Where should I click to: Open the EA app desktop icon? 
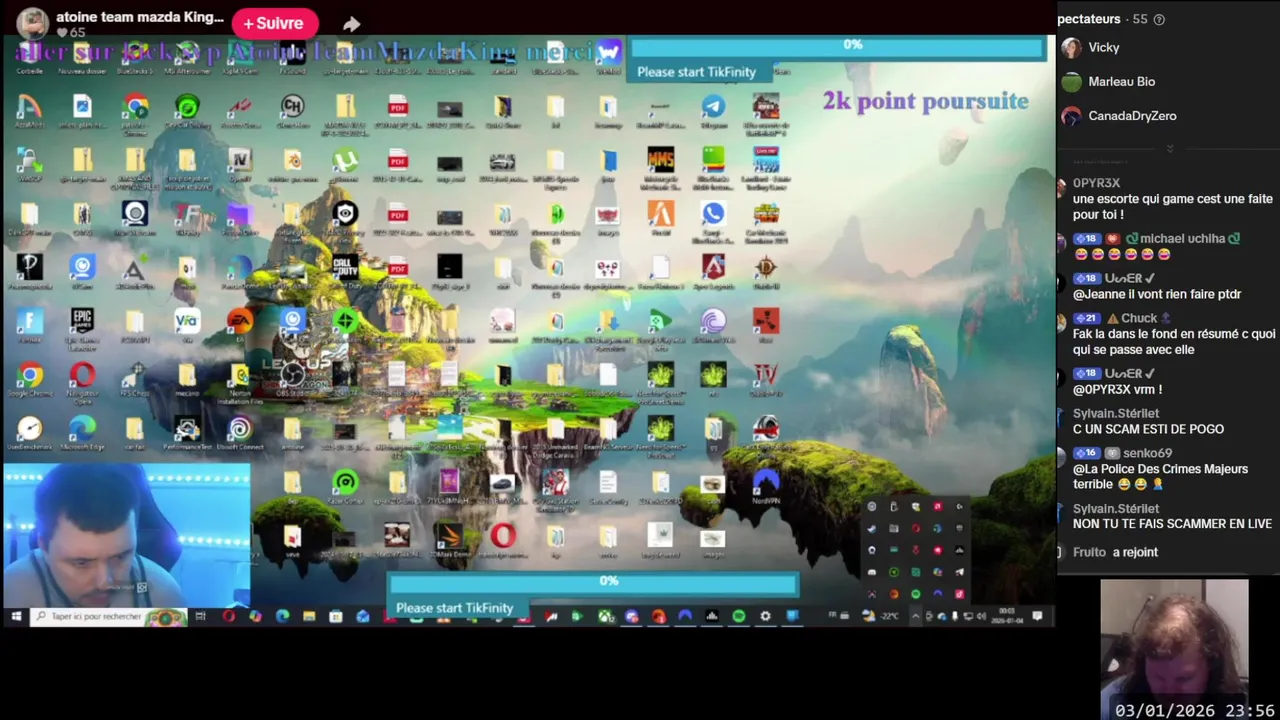[240, 321]
